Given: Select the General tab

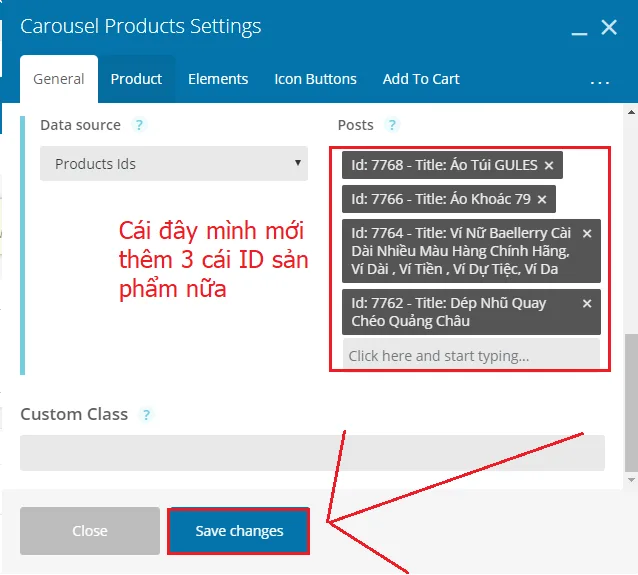Looking at the screenshot, I should pyautogui.click(x=59, y=79).
